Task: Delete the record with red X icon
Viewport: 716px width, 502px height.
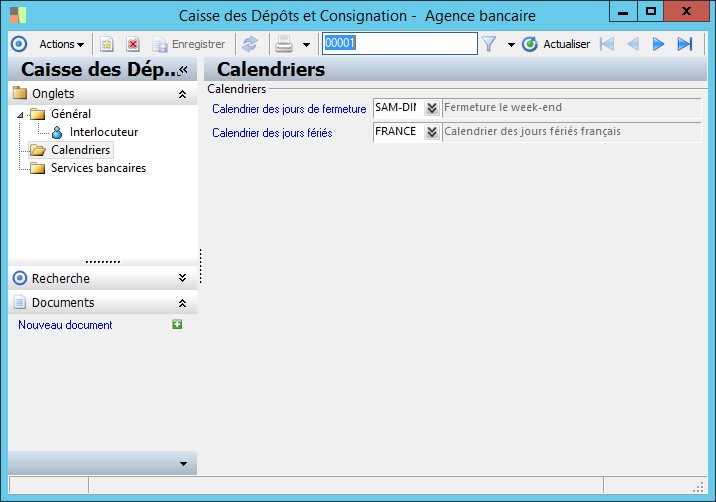Action: click(x=133, y=44)
